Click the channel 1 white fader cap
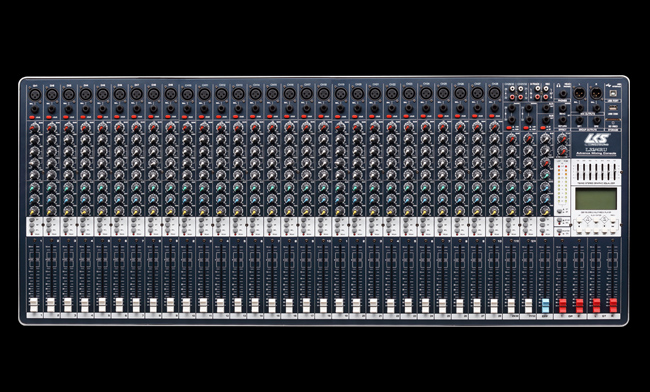 coord(34,305)
